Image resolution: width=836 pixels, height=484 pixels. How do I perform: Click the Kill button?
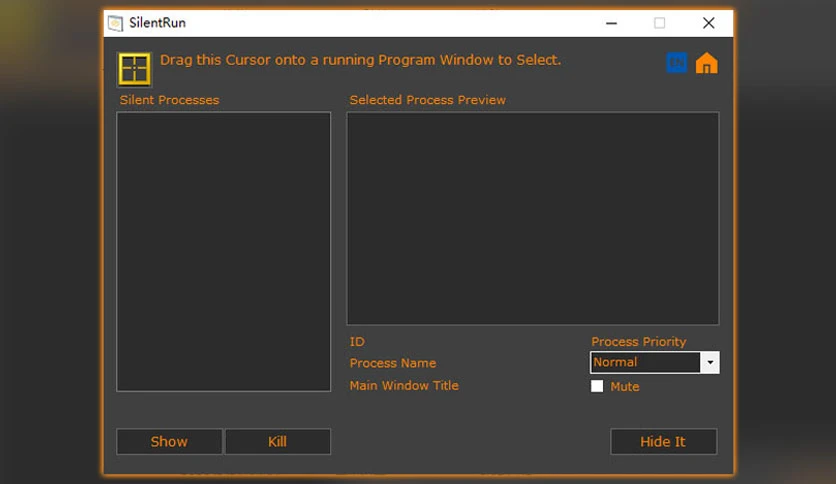[278, 441]
